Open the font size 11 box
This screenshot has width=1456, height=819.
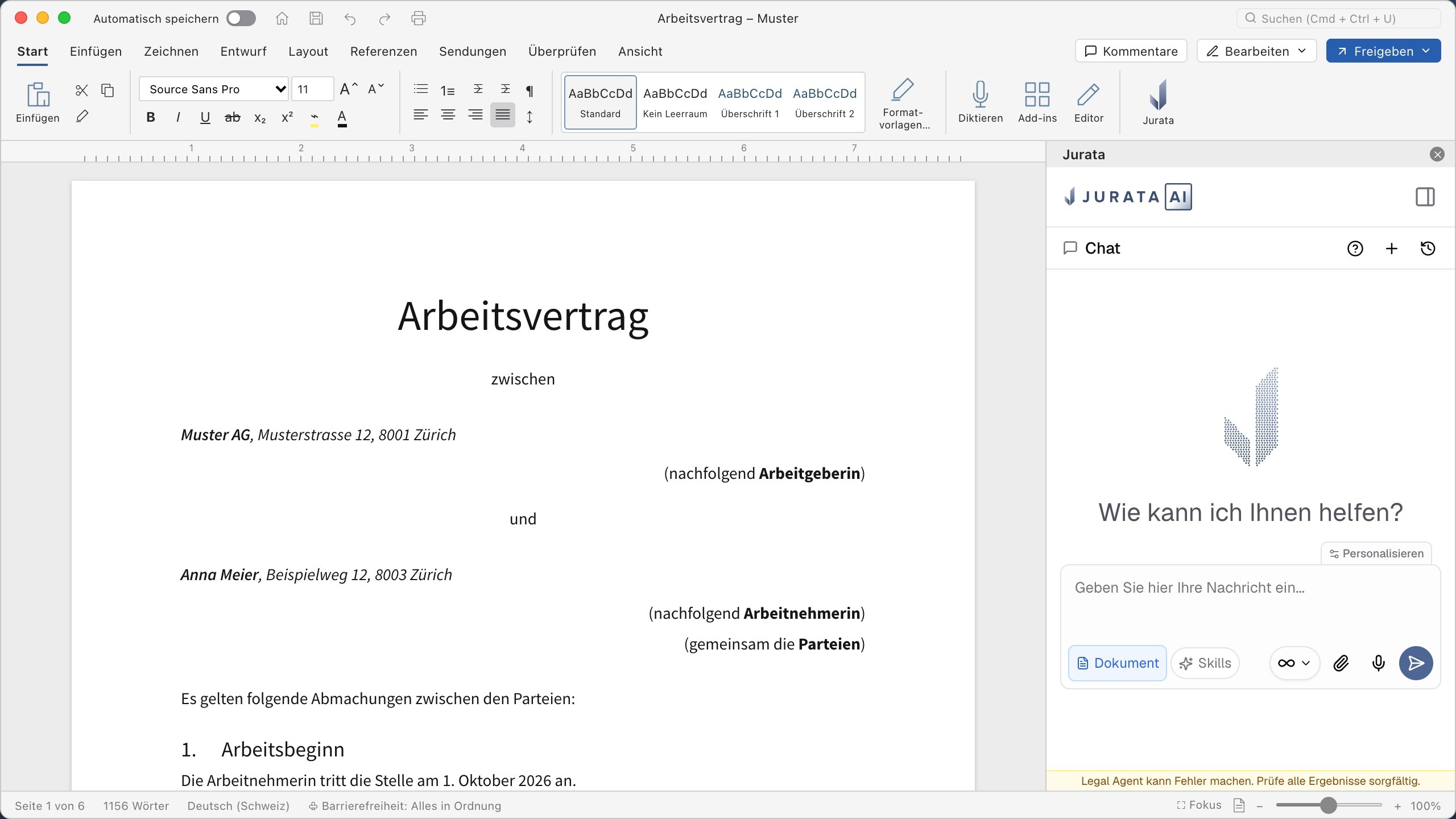tap(312, 89)
